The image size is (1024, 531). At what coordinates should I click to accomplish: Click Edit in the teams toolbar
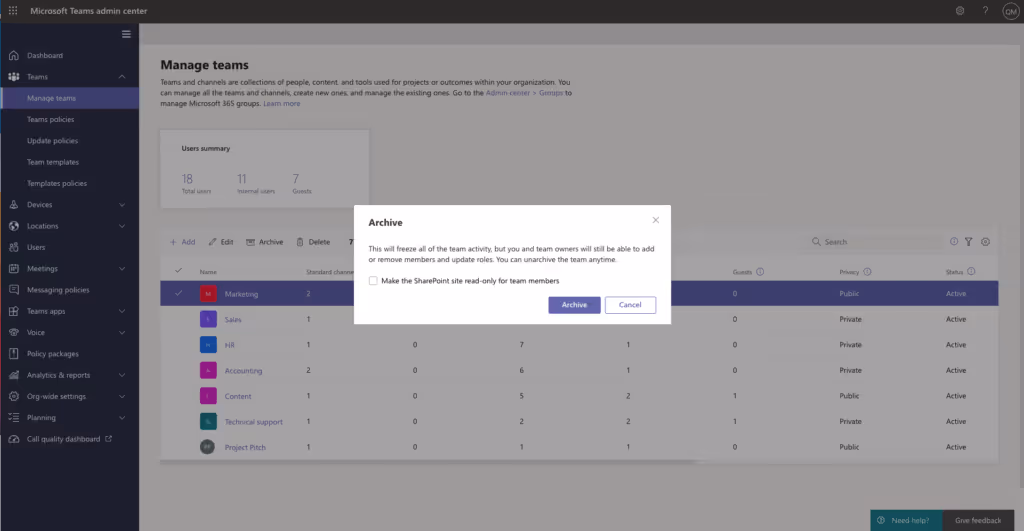221,242
